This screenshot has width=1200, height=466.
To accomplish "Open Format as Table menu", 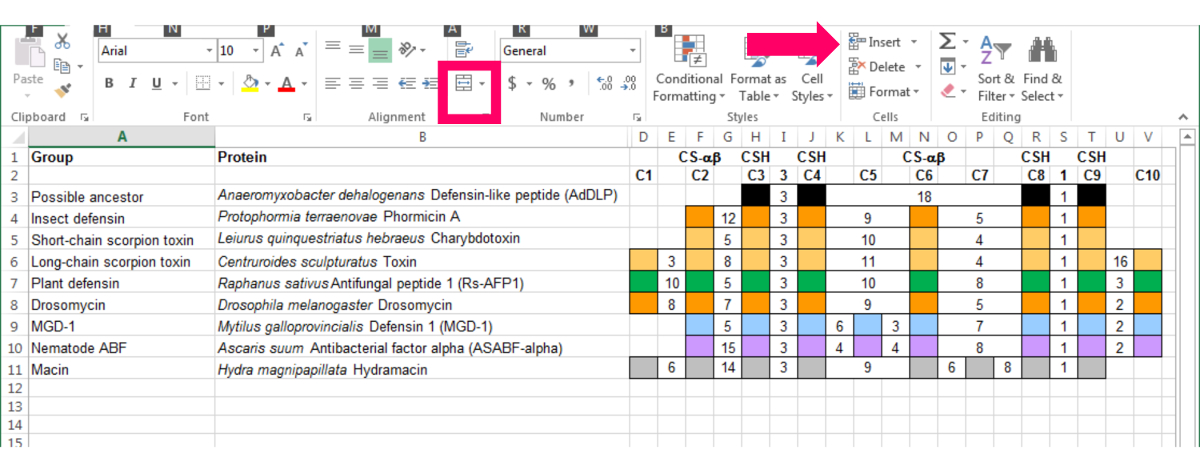I will [757, 68].
